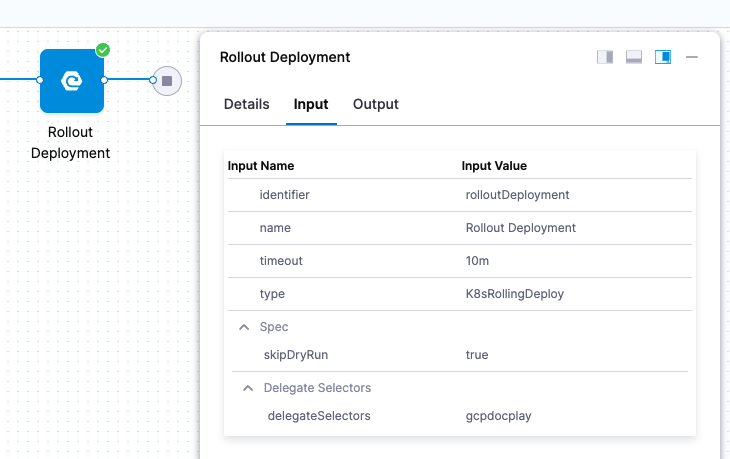
Task: Click the Input Name column header
Action: (261, 166)
